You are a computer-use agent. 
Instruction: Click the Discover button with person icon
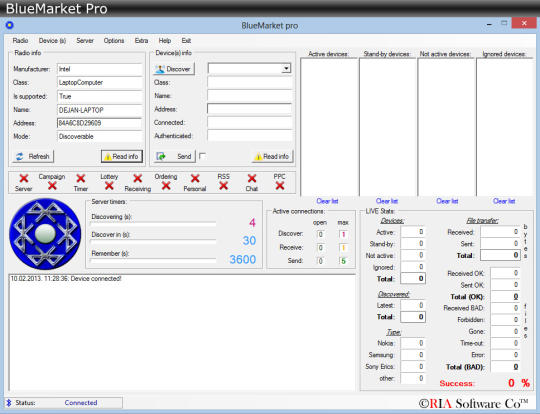(x=174, y=69)
